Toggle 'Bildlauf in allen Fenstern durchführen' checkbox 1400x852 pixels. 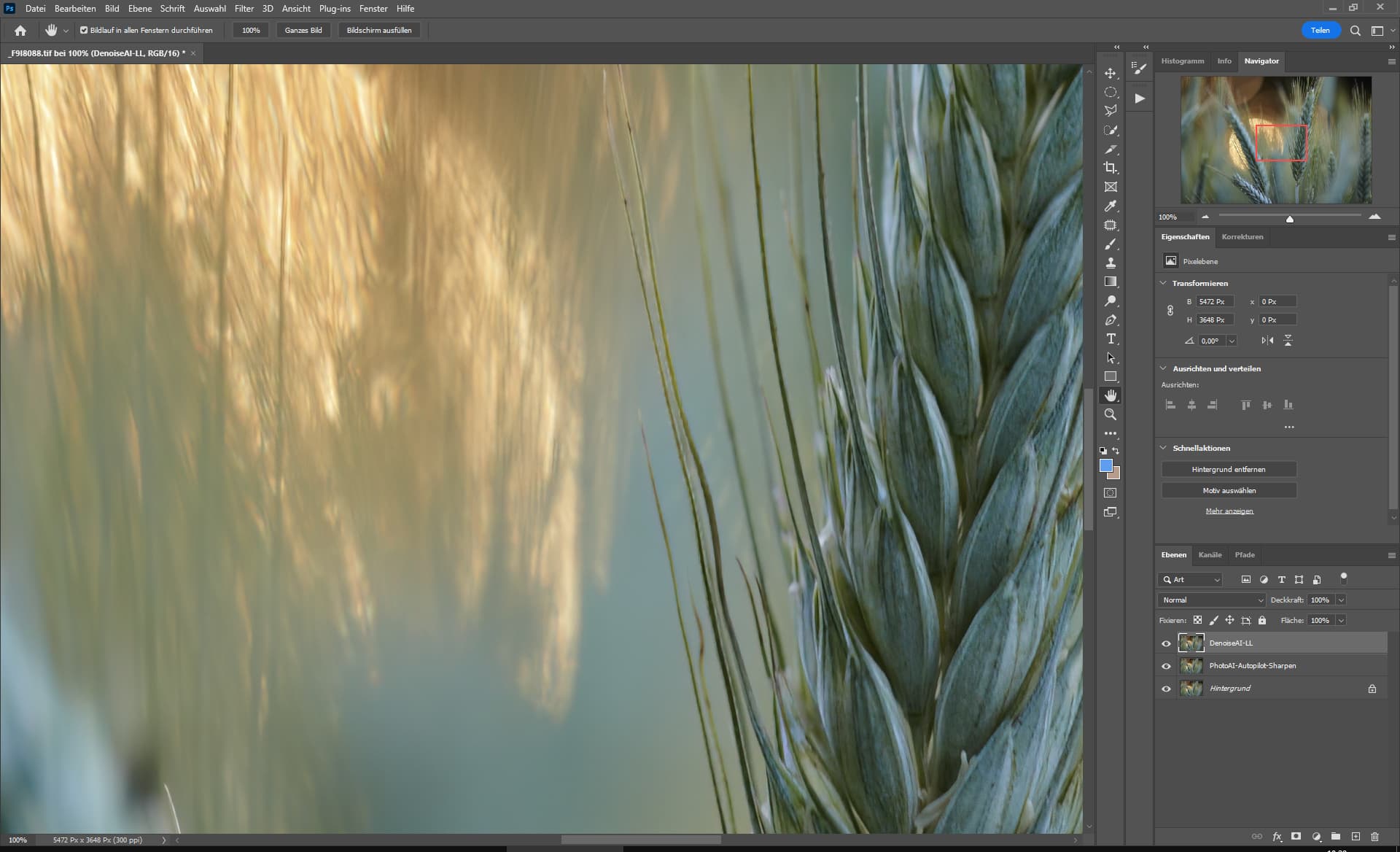[x=84, y=31]
